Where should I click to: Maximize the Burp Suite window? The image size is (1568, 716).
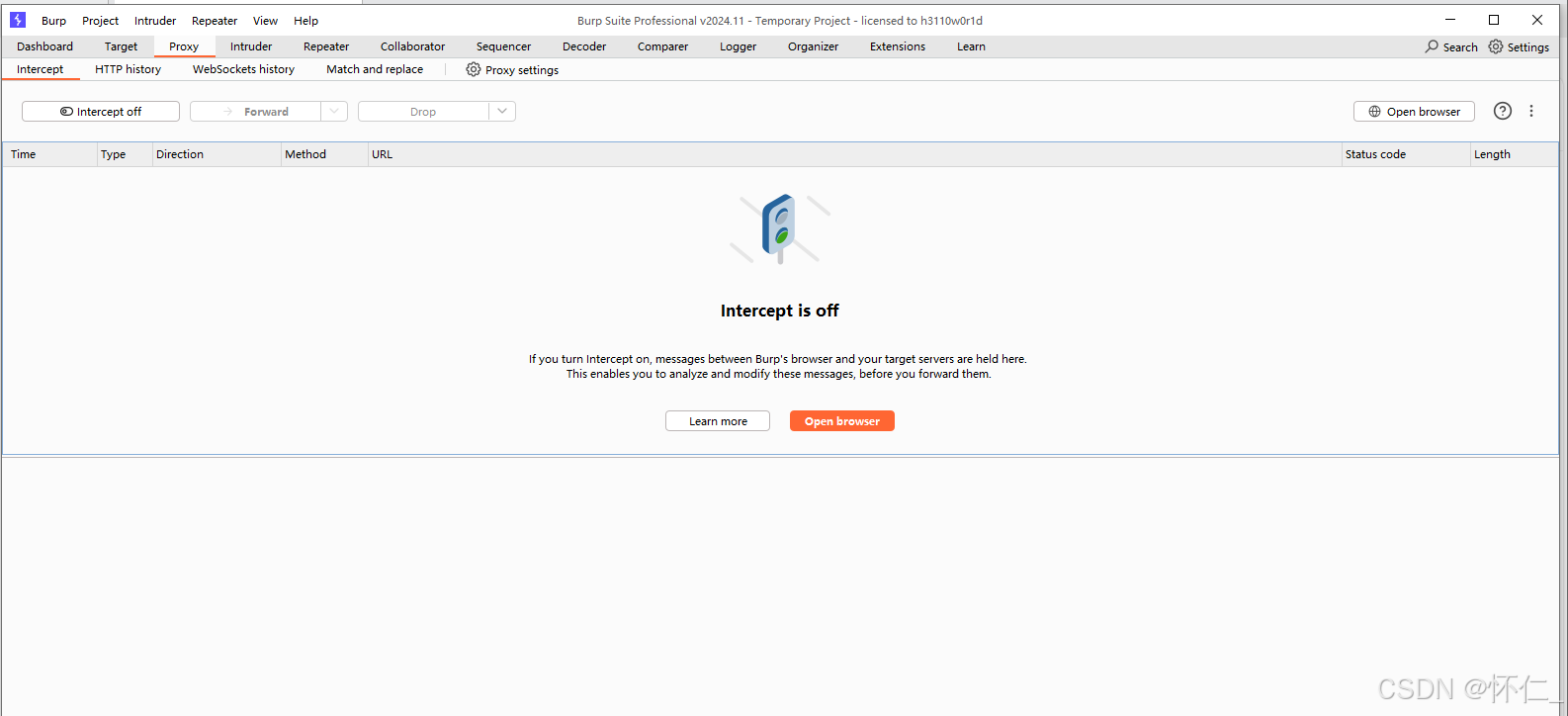tap(1494, 20)
